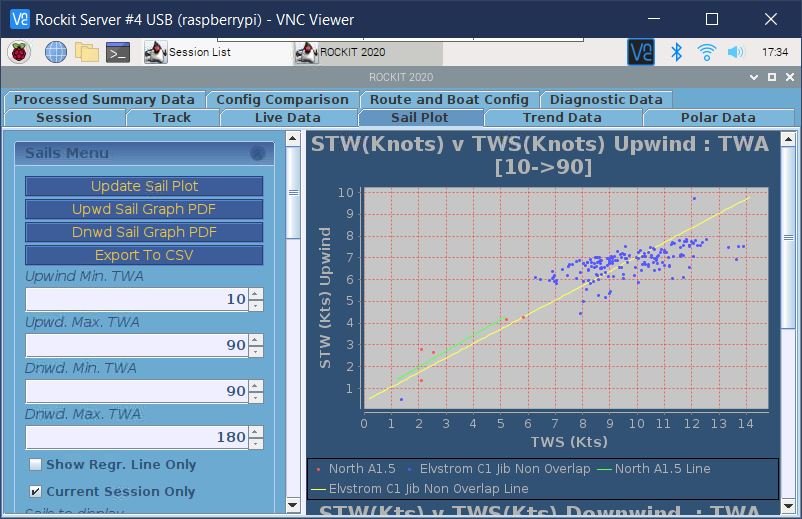Click the volume speaker icon
The height and width of the screenshot is (519, 802).
[736, 52]
